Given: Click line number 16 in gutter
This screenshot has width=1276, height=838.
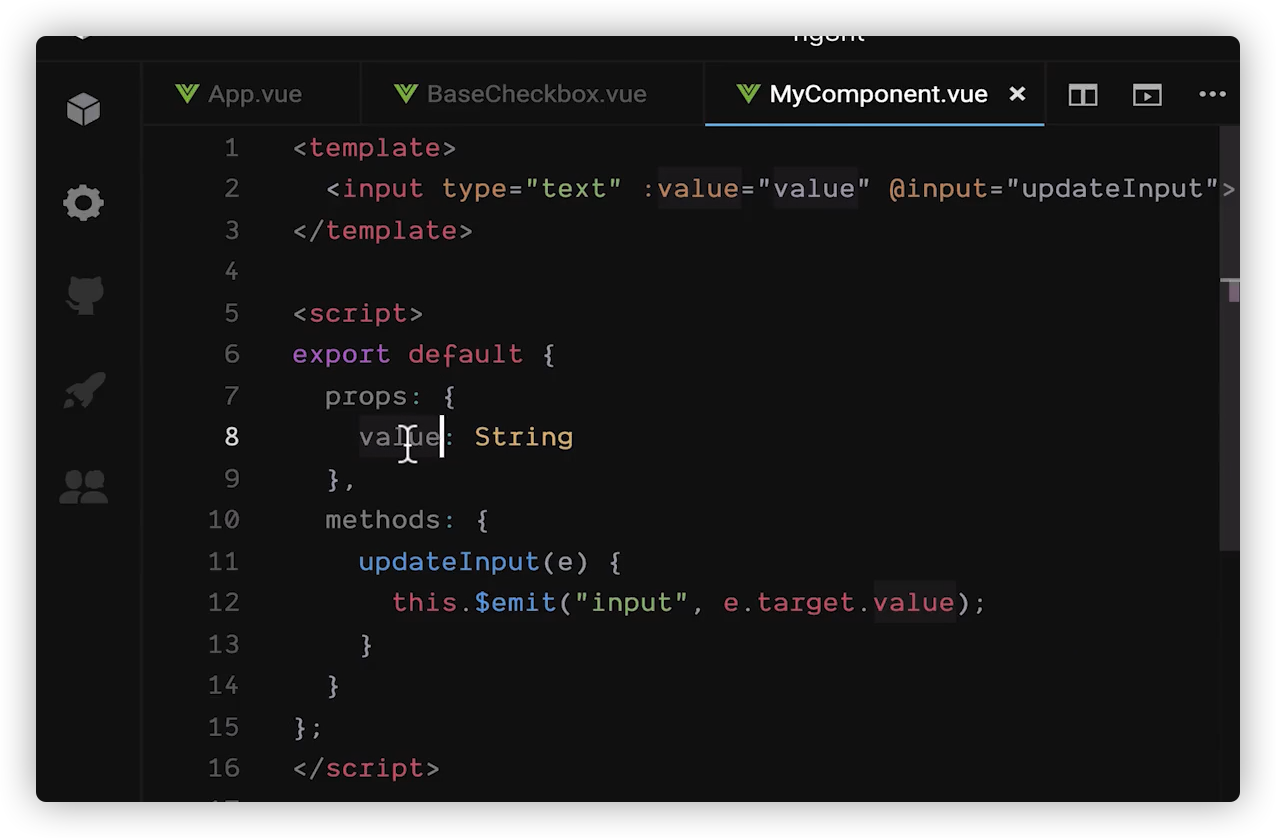Looking at the screenshot, I should point(224,767).
